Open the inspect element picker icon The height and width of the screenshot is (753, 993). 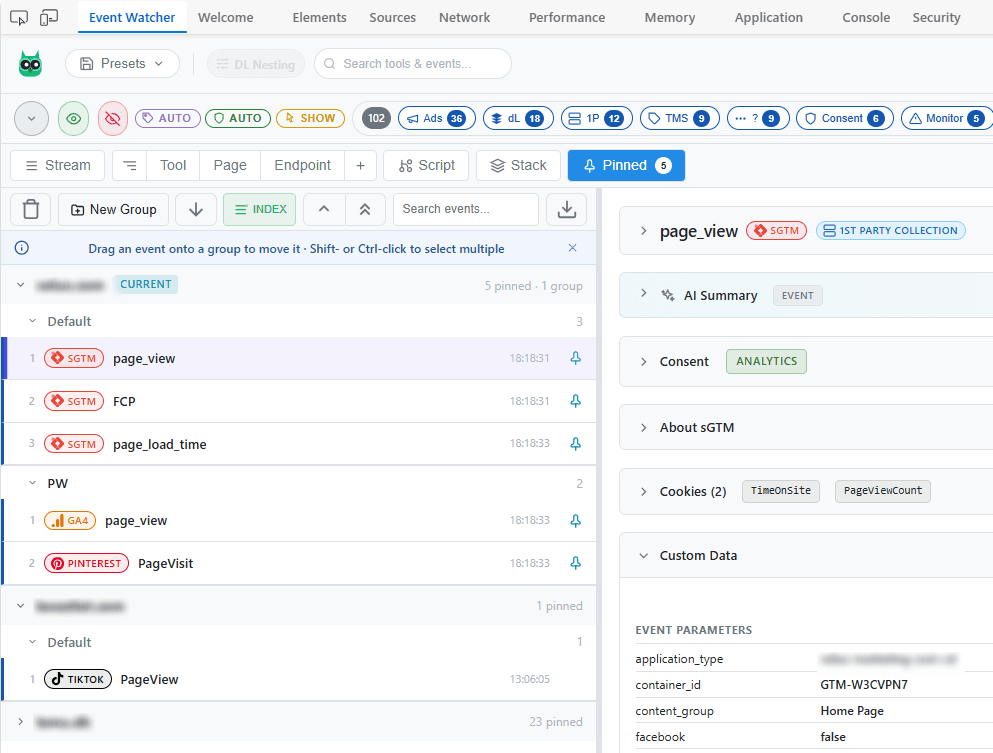pos(19,18)
